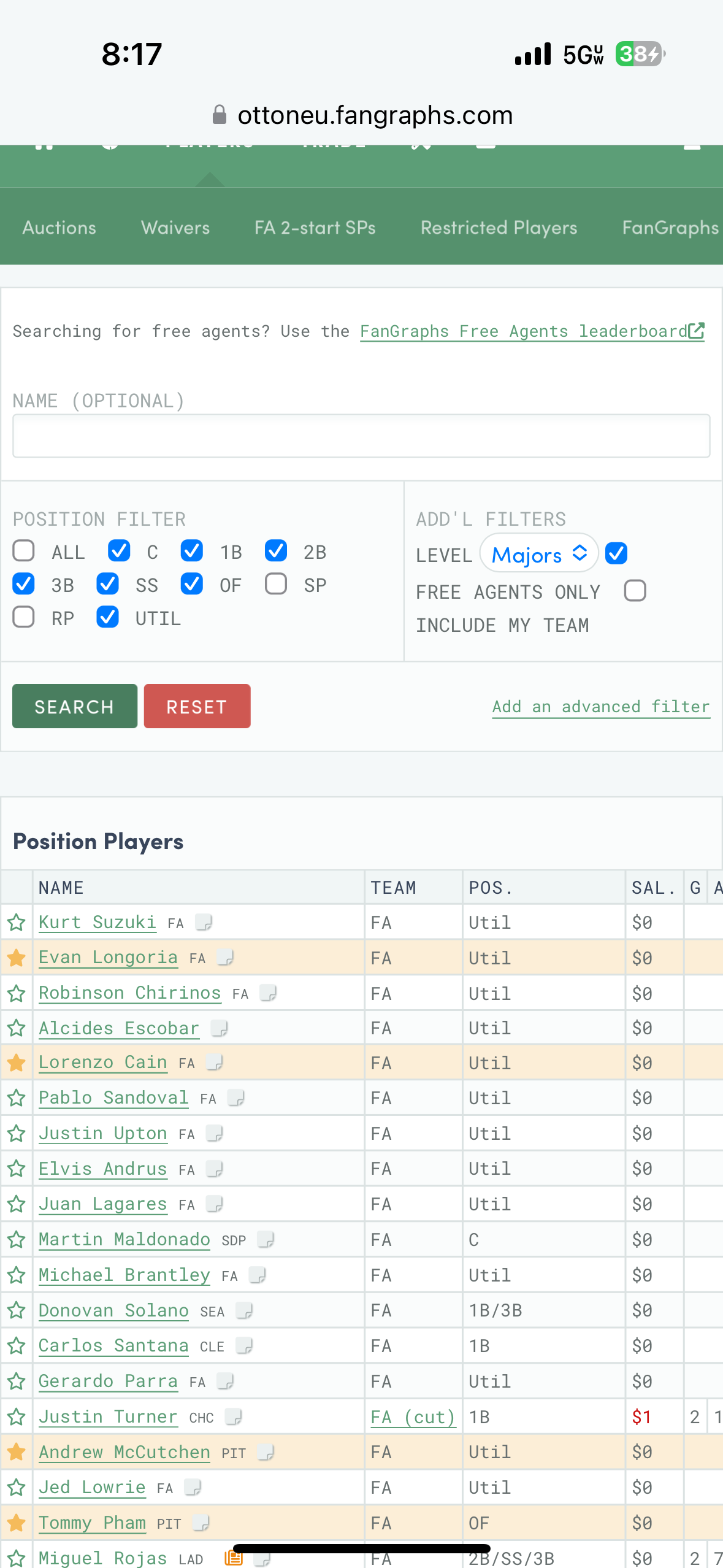This screenshot has height=1568, width=723.
Task: Open the Add an advanced filter link
Action: (x=601, y=707)
